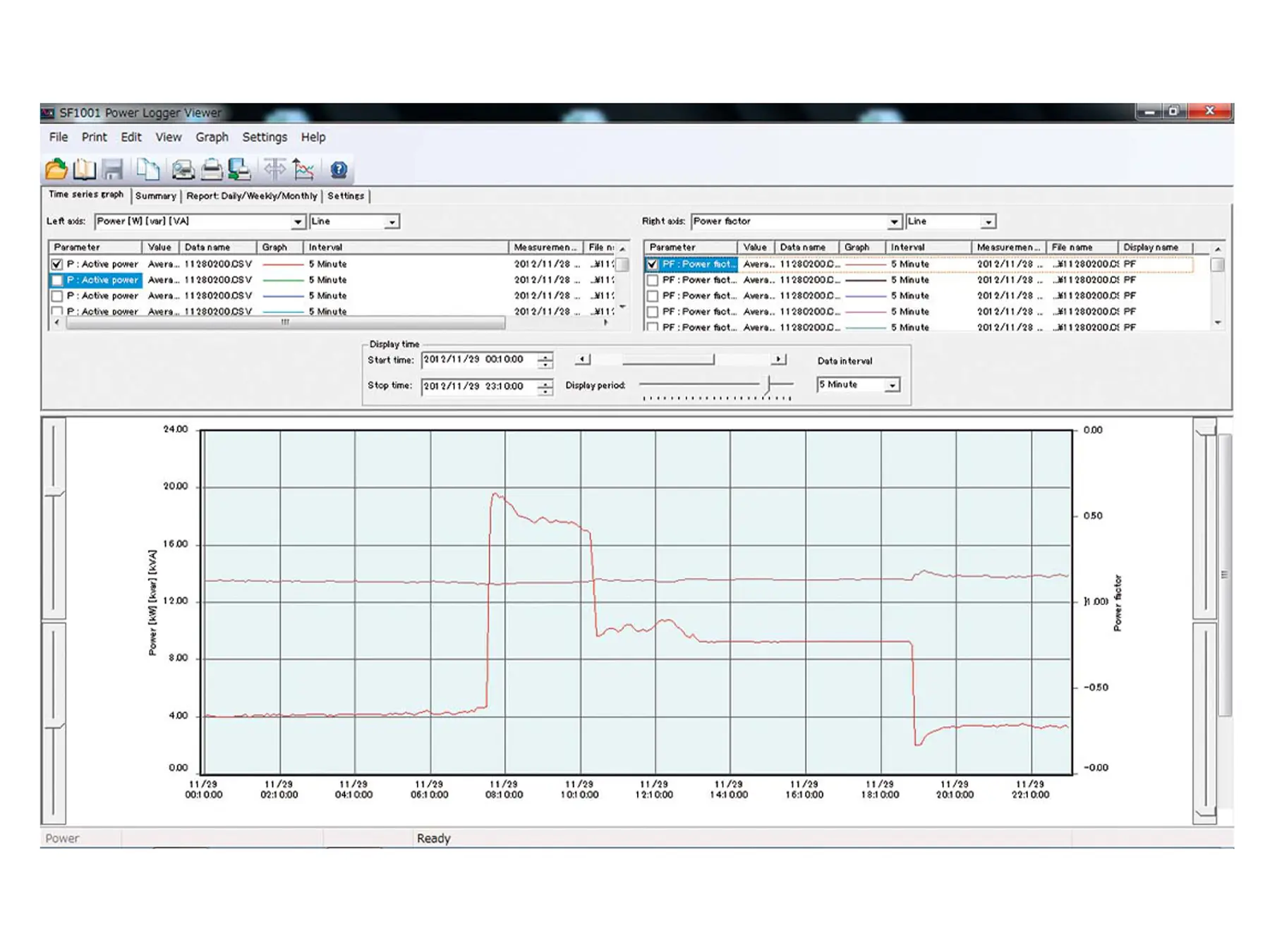The image size is (1270, 952).
Task: Click the open report book icon
Action: tap(85, 169)
